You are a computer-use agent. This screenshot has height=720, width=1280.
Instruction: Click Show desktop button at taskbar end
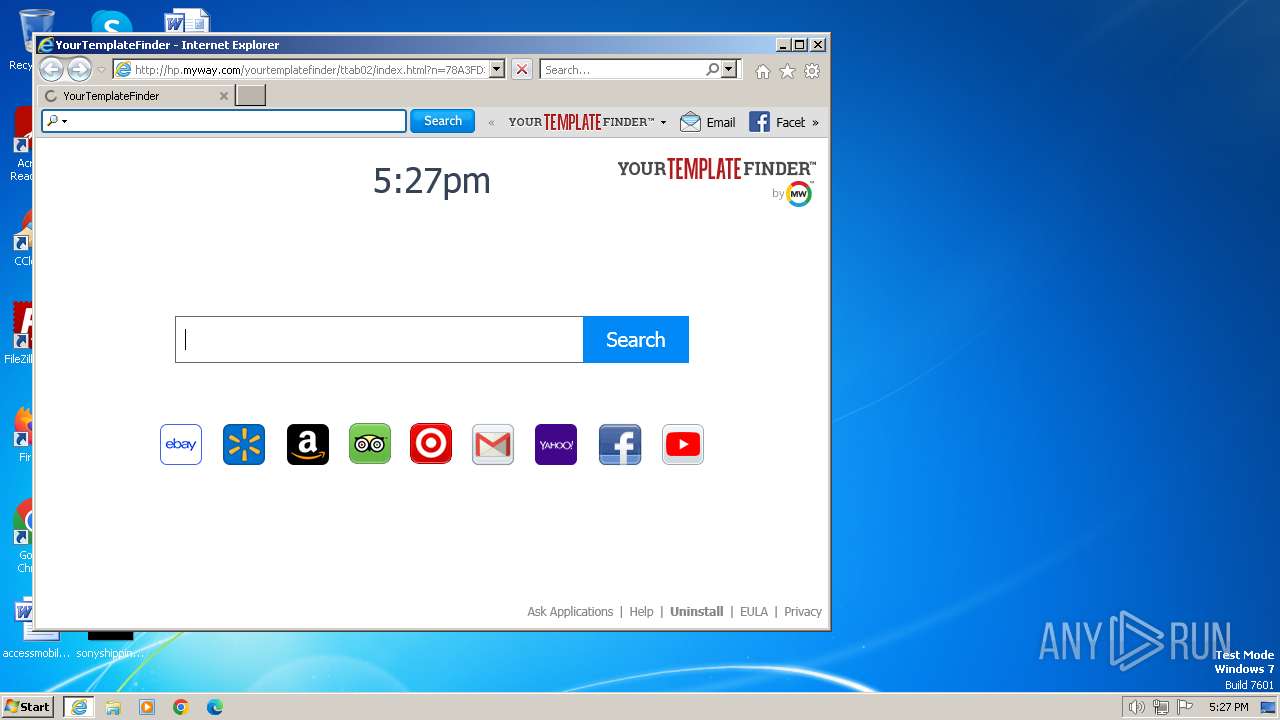(1269, 707)
